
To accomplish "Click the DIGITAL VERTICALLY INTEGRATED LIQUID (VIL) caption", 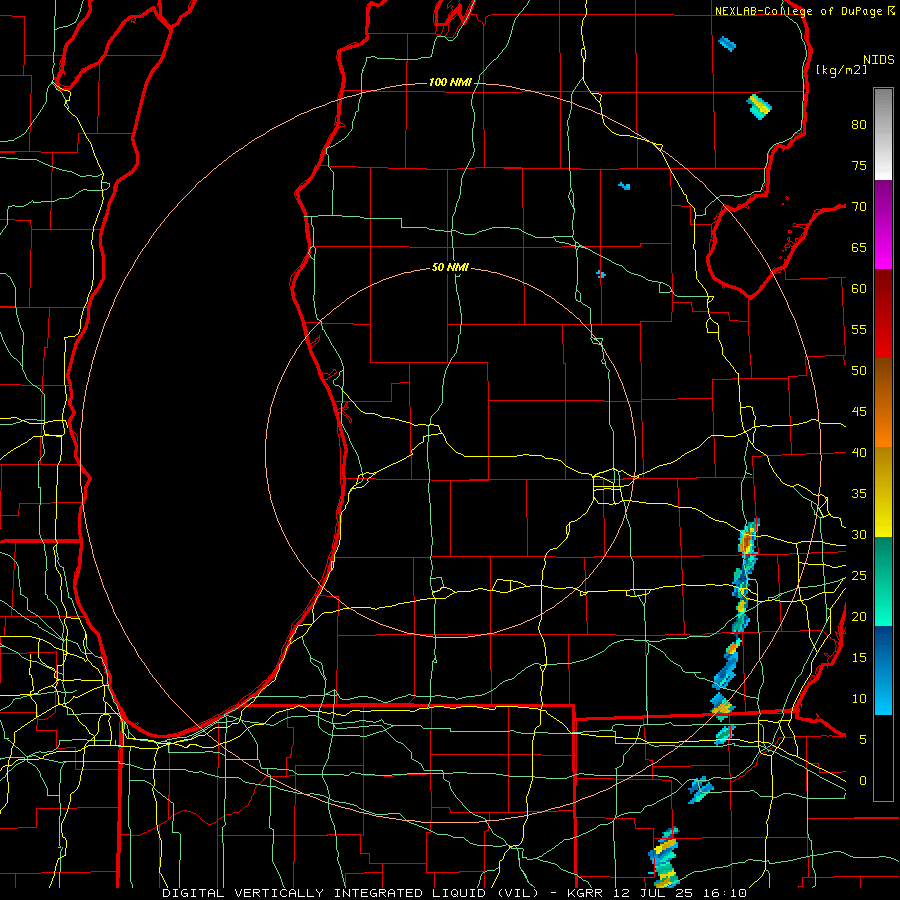I will click(x=351, y=893).
